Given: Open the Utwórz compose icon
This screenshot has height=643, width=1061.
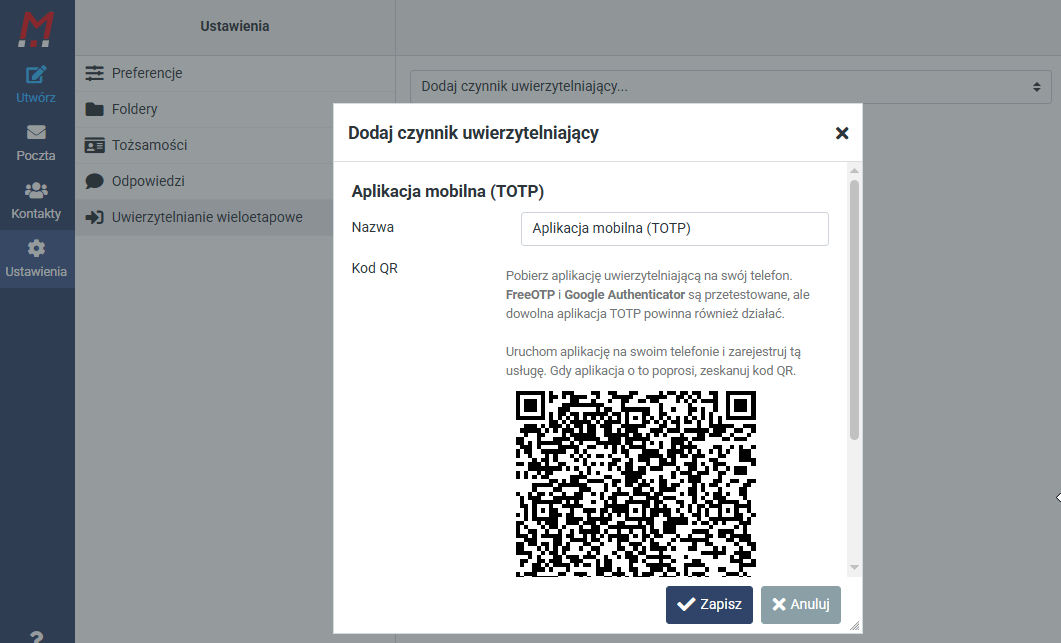Looking at the screenshot, I should (x=36, y=74).
